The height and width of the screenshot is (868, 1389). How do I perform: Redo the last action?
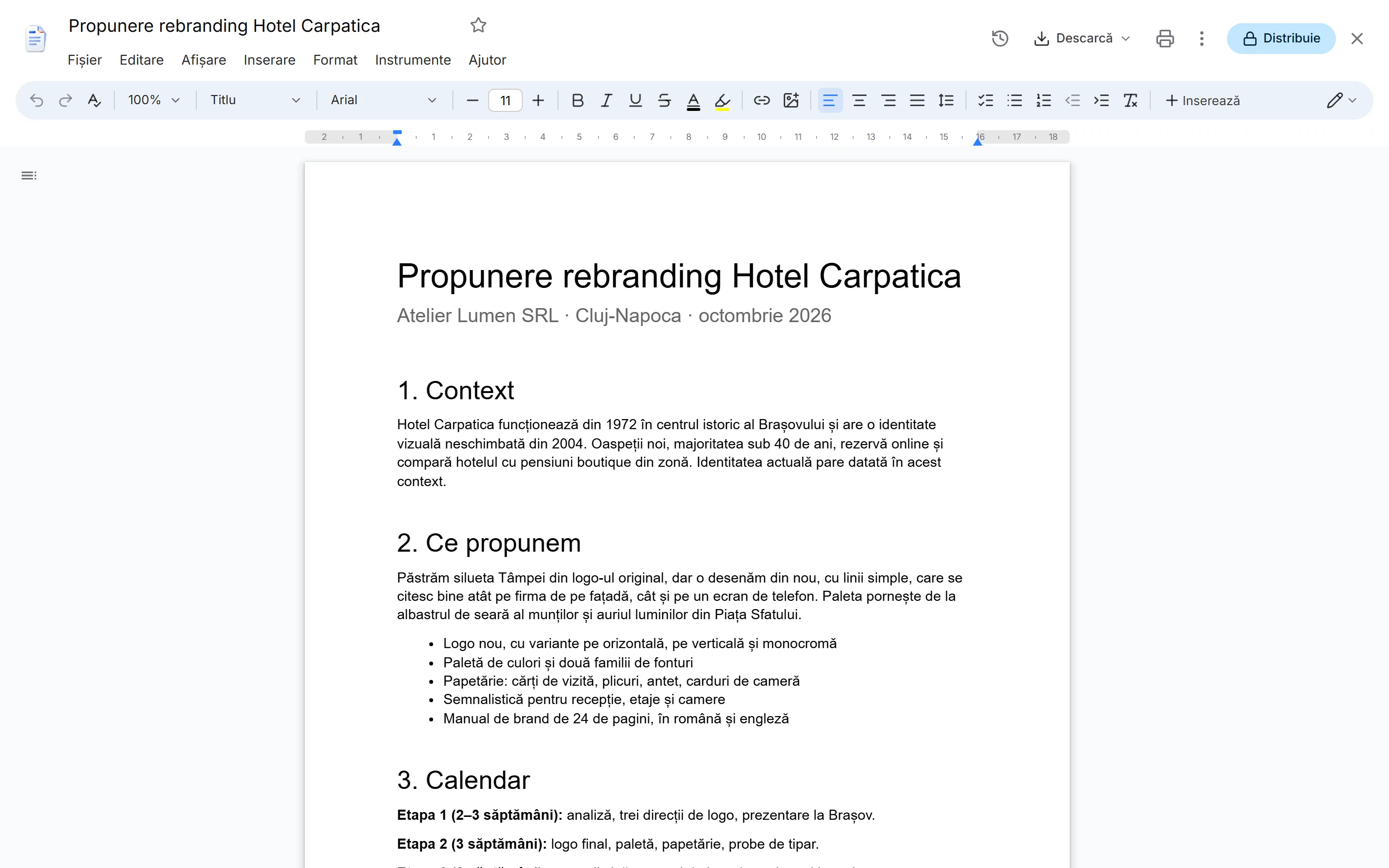tap(66, 100)
